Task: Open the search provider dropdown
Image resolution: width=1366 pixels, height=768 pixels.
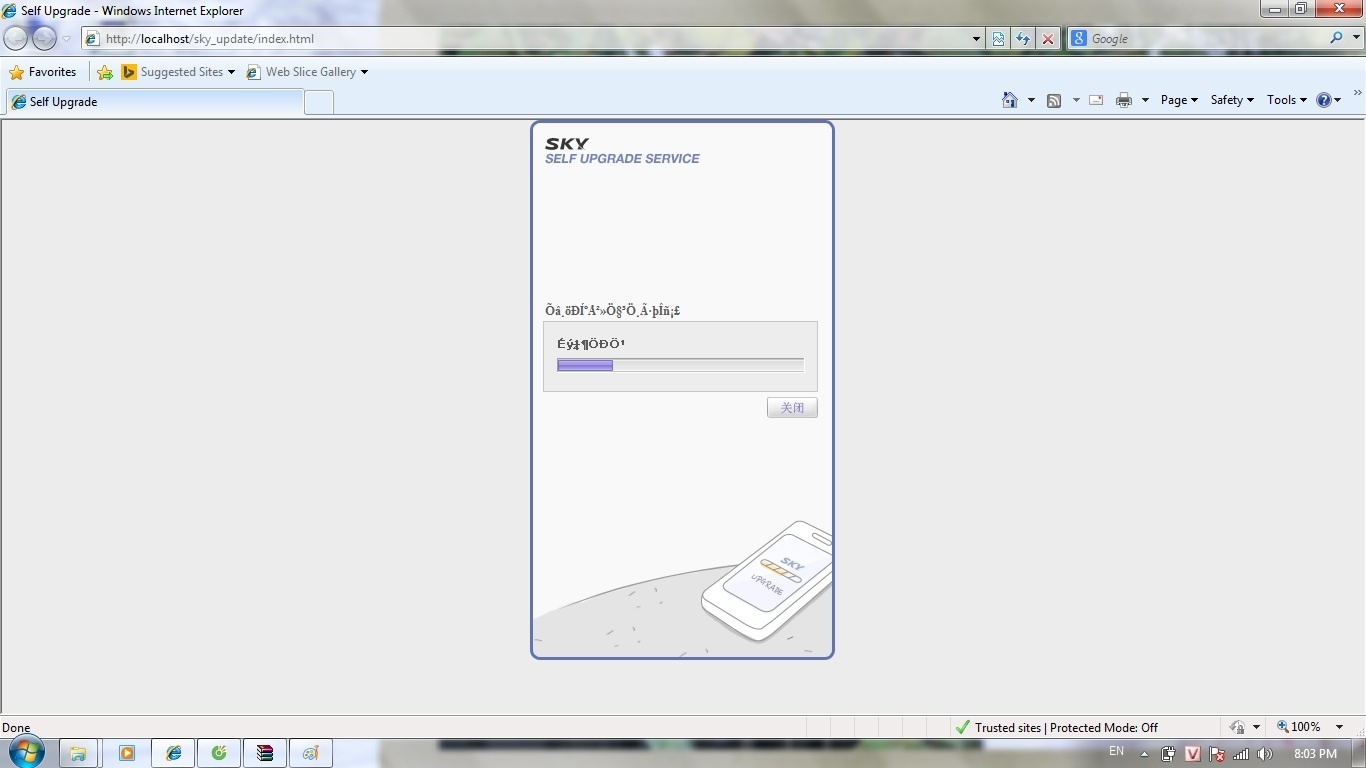Action: (1357, 38)
